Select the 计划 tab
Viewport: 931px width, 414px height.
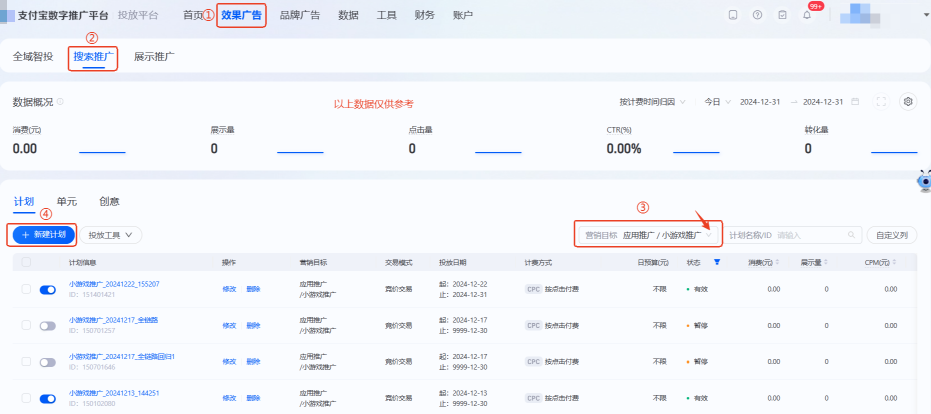pos(24,201)
